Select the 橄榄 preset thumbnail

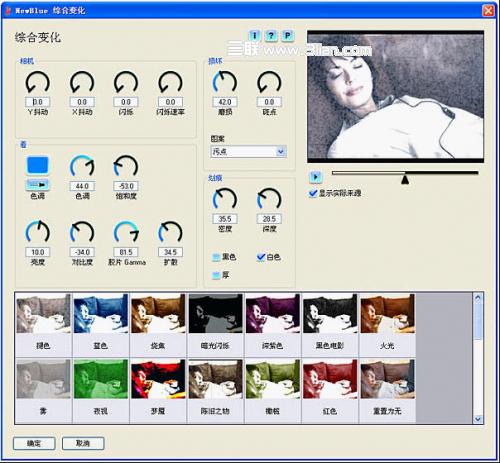click(273, 379)
